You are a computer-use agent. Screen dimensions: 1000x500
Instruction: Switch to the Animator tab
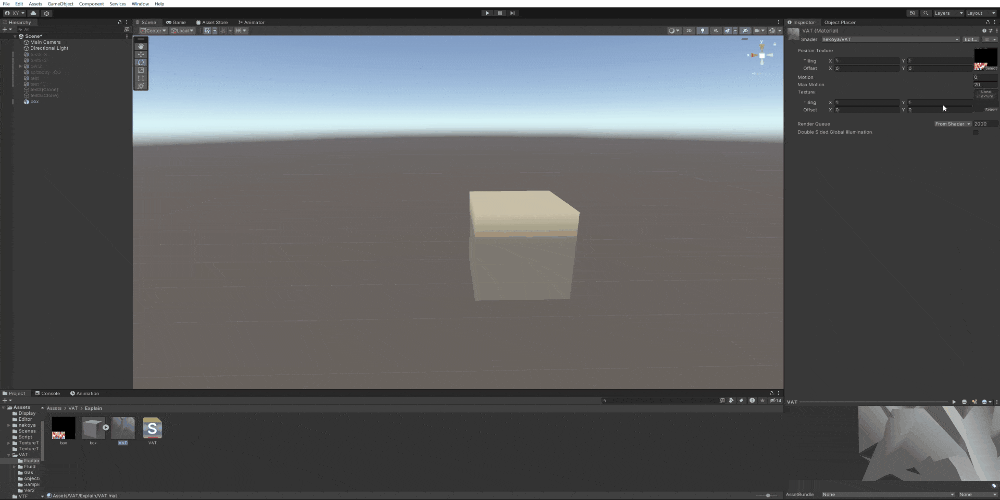pos(251,22)
